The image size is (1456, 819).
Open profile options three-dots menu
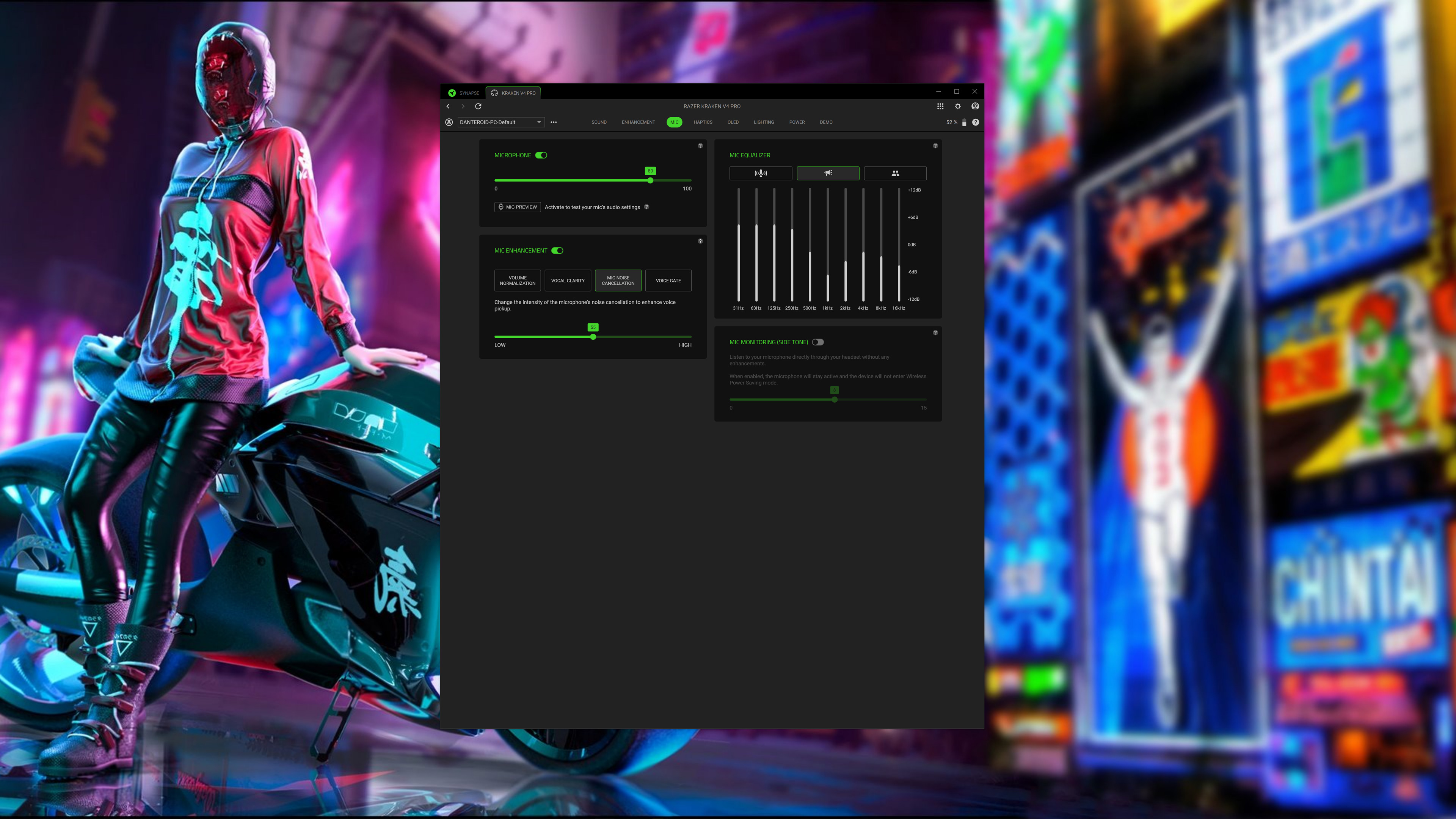[554, 122]
